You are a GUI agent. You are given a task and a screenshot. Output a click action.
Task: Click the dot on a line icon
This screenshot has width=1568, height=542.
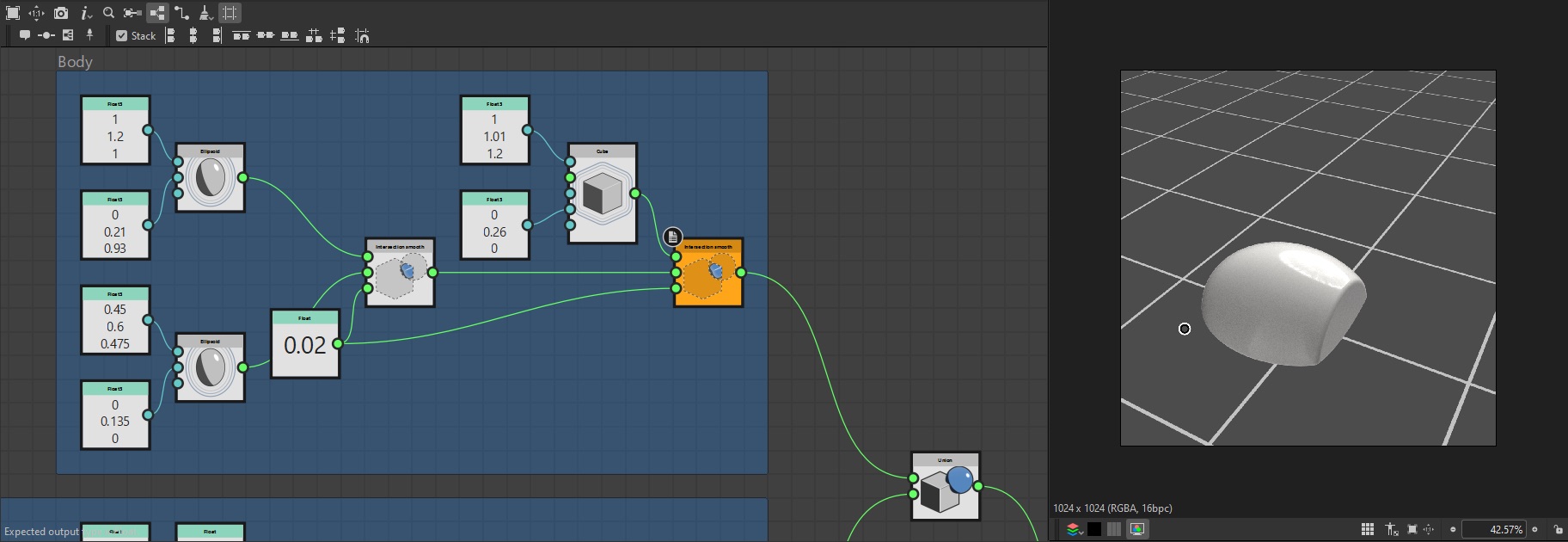(46, 35)
